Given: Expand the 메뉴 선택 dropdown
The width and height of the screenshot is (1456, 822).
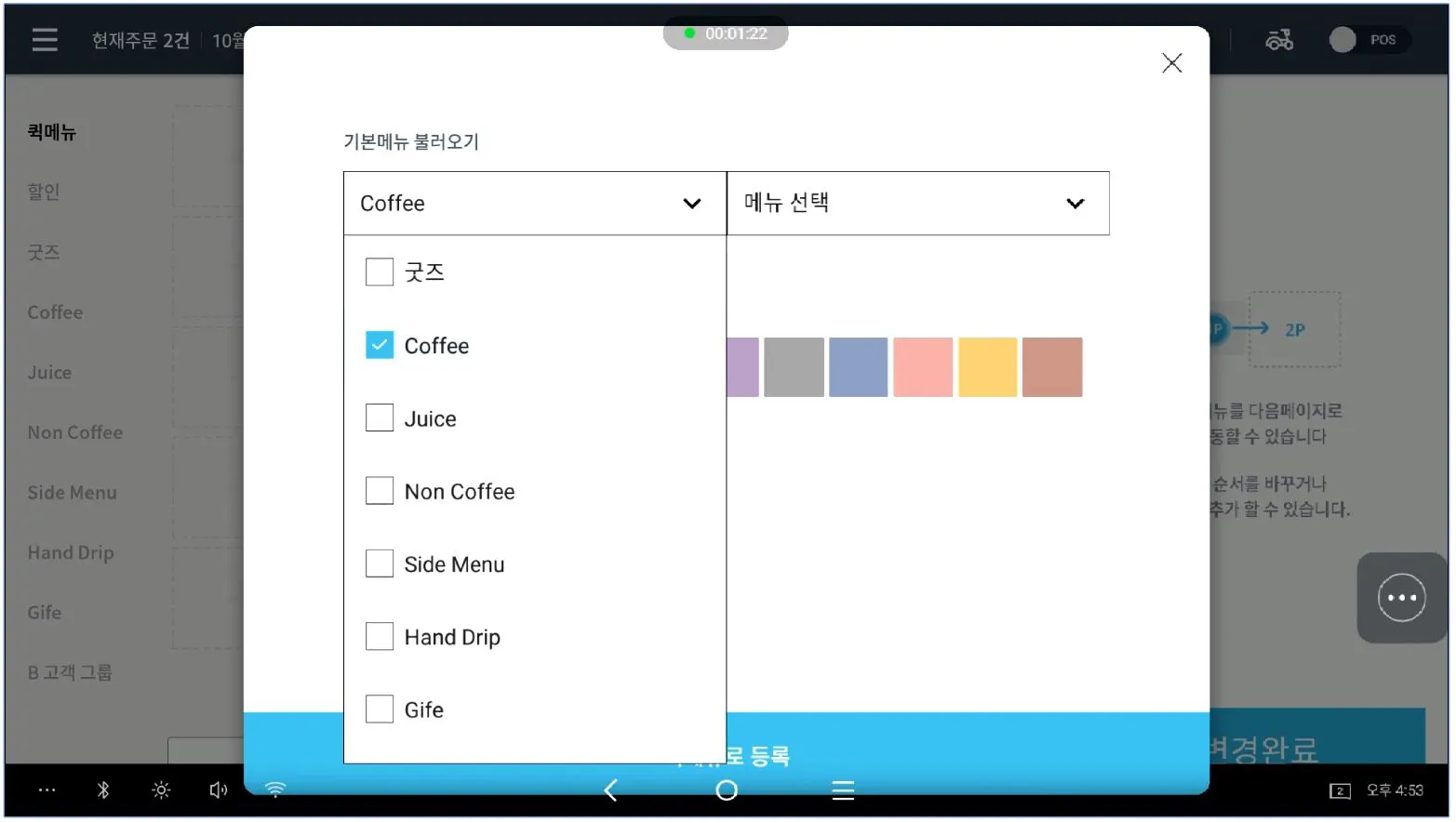Looking at the screenshot, I should point(918,203).
